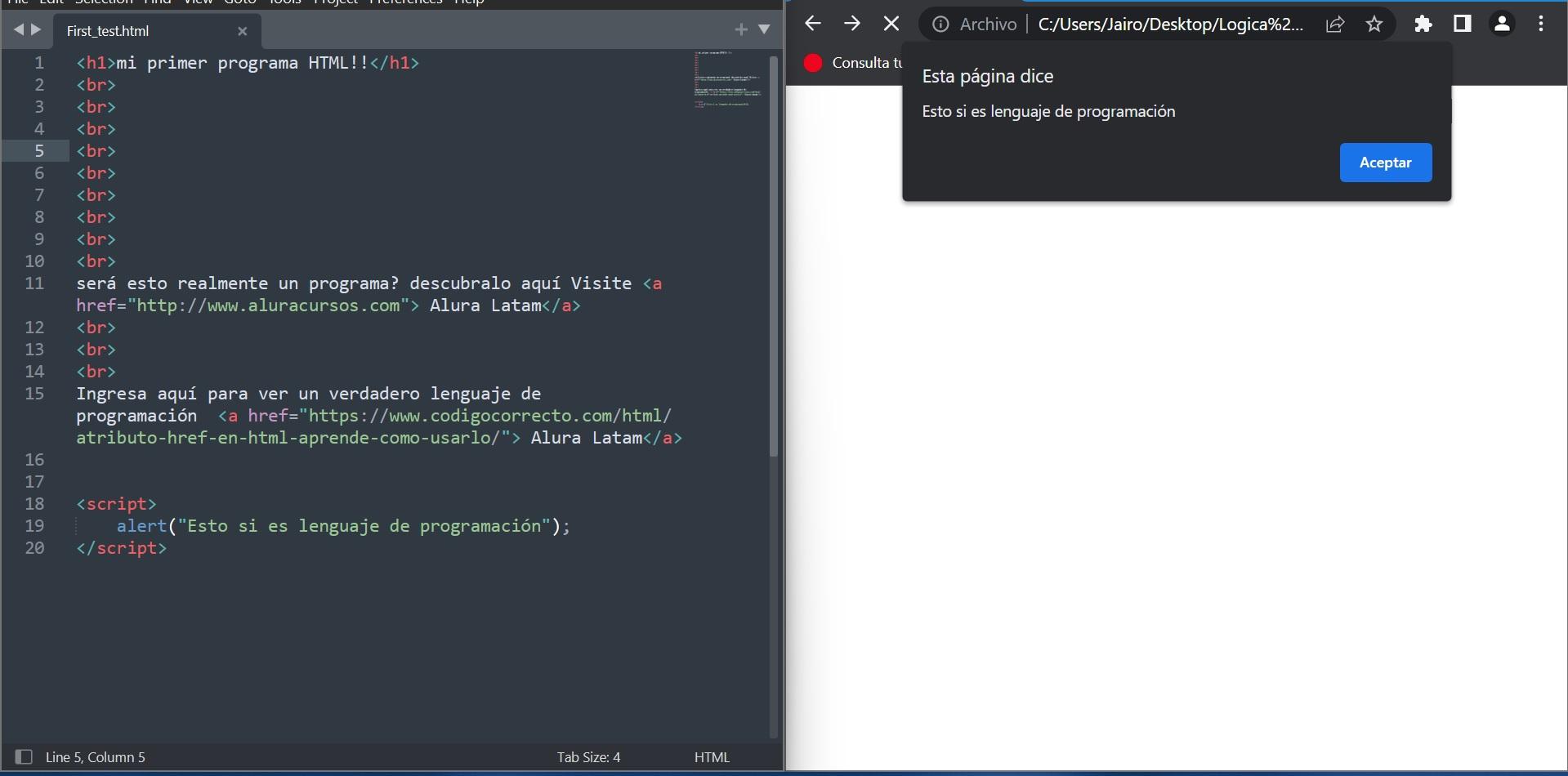Click the Aceptar button in the alert dialog
This screenshot has width=1568, height=776.
coord(1385,163)
